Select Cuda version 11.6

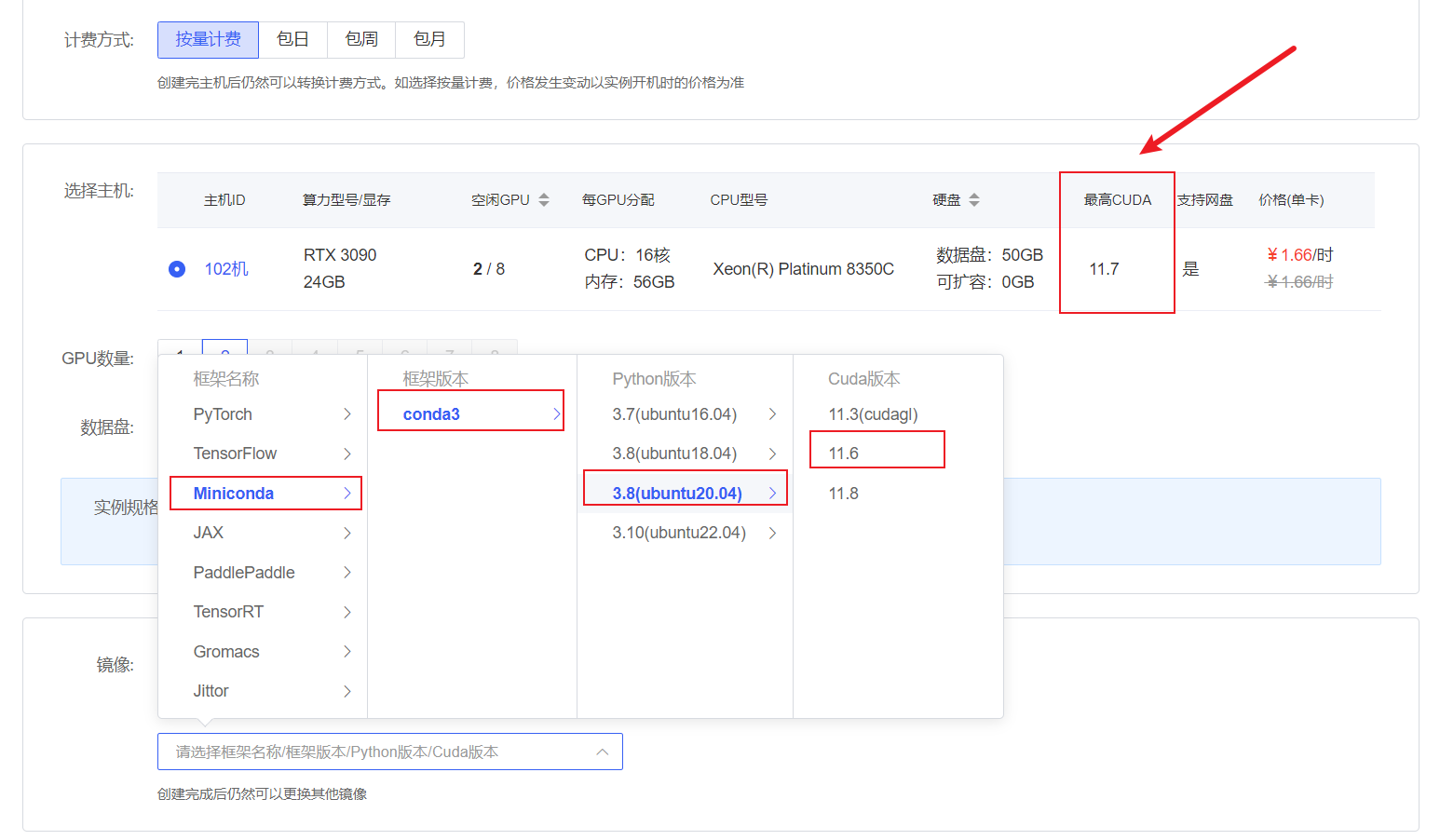pos(844,454)
